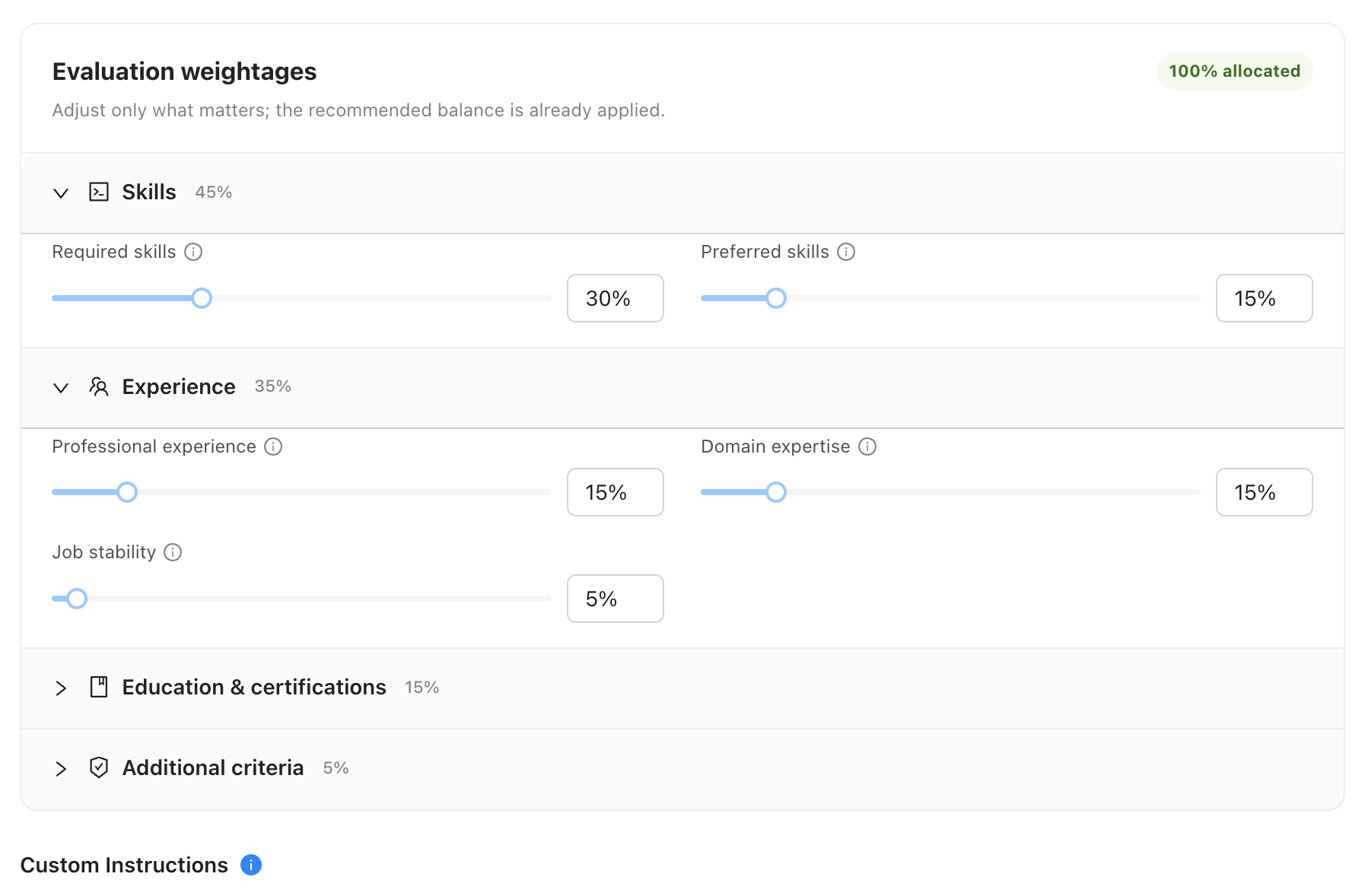Screen dimensions: 1365x896
Task: Click the Required skills label
Action: click(x=114, y=252)
